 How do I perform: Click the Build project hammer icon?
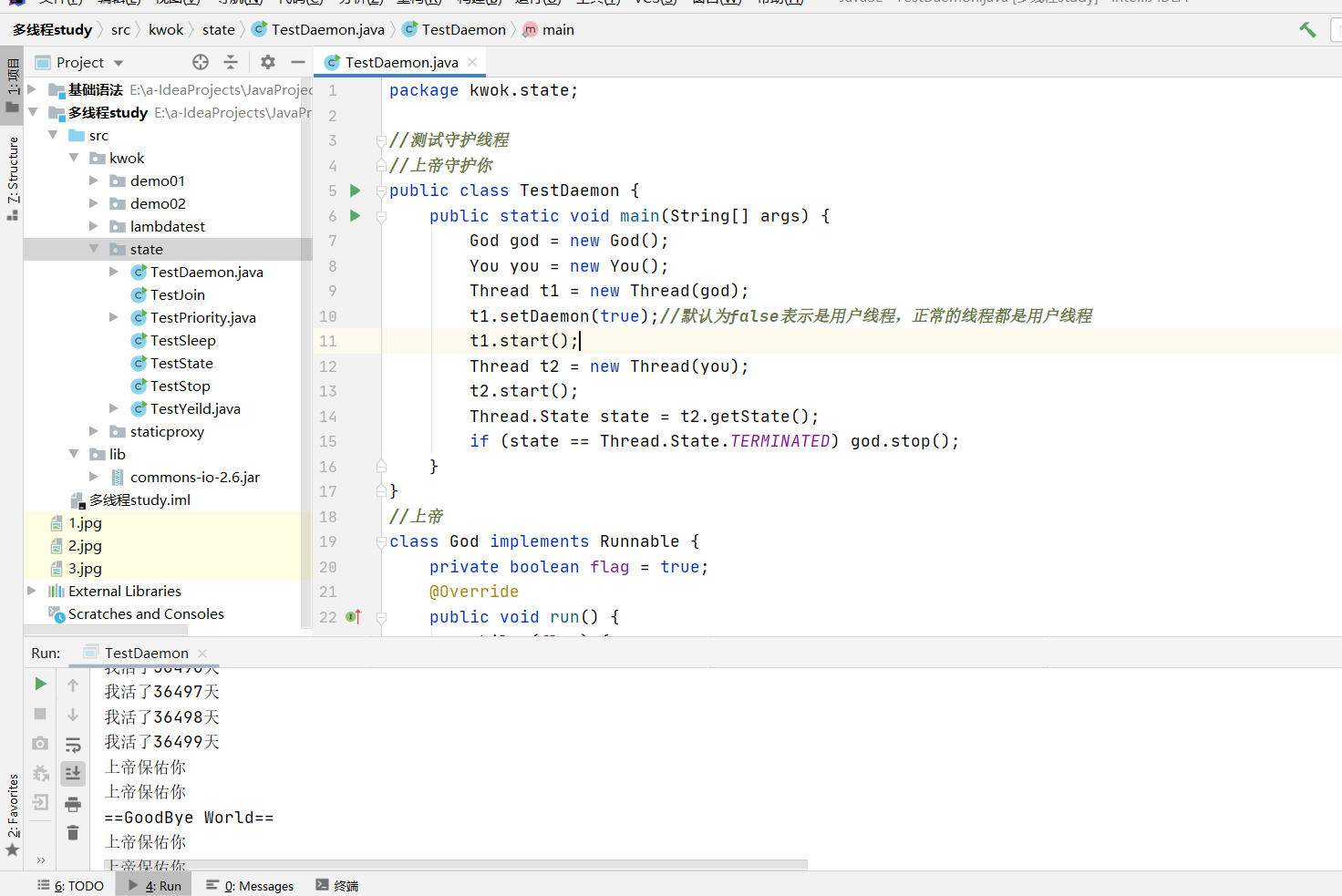click(1307, 30)
